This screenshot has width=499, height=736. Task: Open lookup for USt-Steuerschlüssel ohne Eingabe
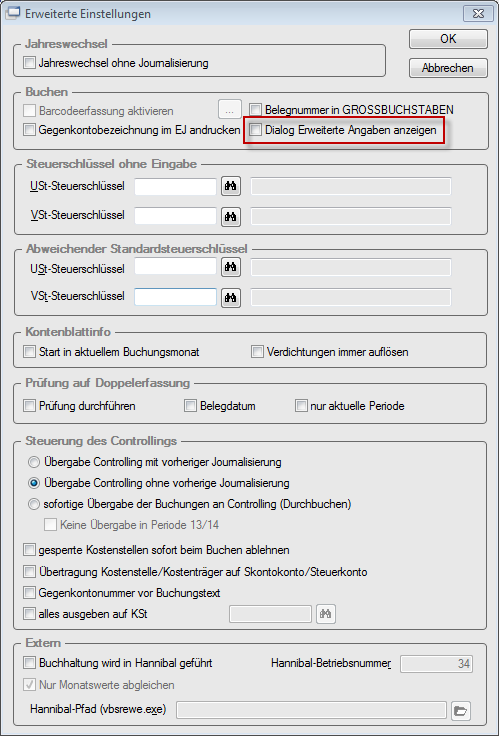click(x=230, y=186)
